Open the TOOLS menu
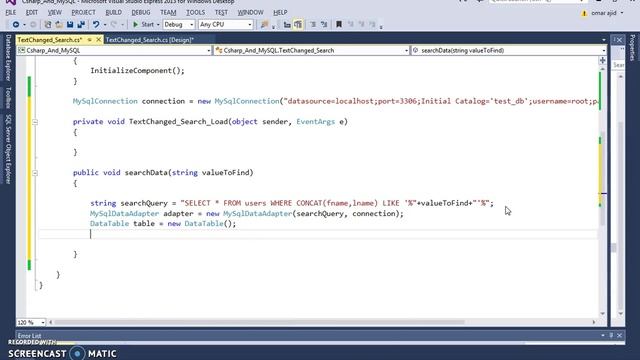 point(196,13)
